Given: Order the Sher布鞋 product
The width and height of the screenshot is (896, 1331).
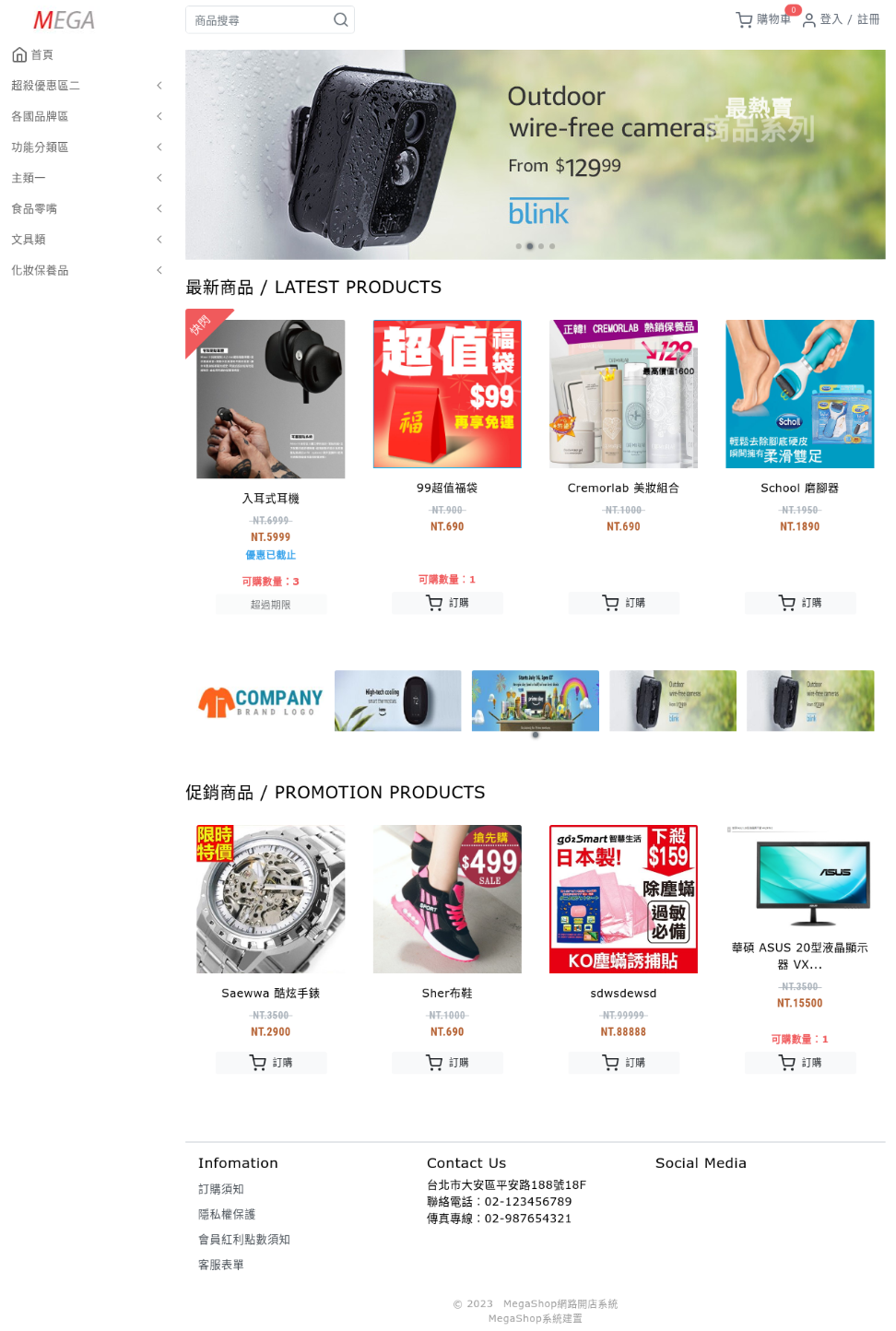Looking at the screenshot, I should pyautogui.click(x=447, y=1063).
